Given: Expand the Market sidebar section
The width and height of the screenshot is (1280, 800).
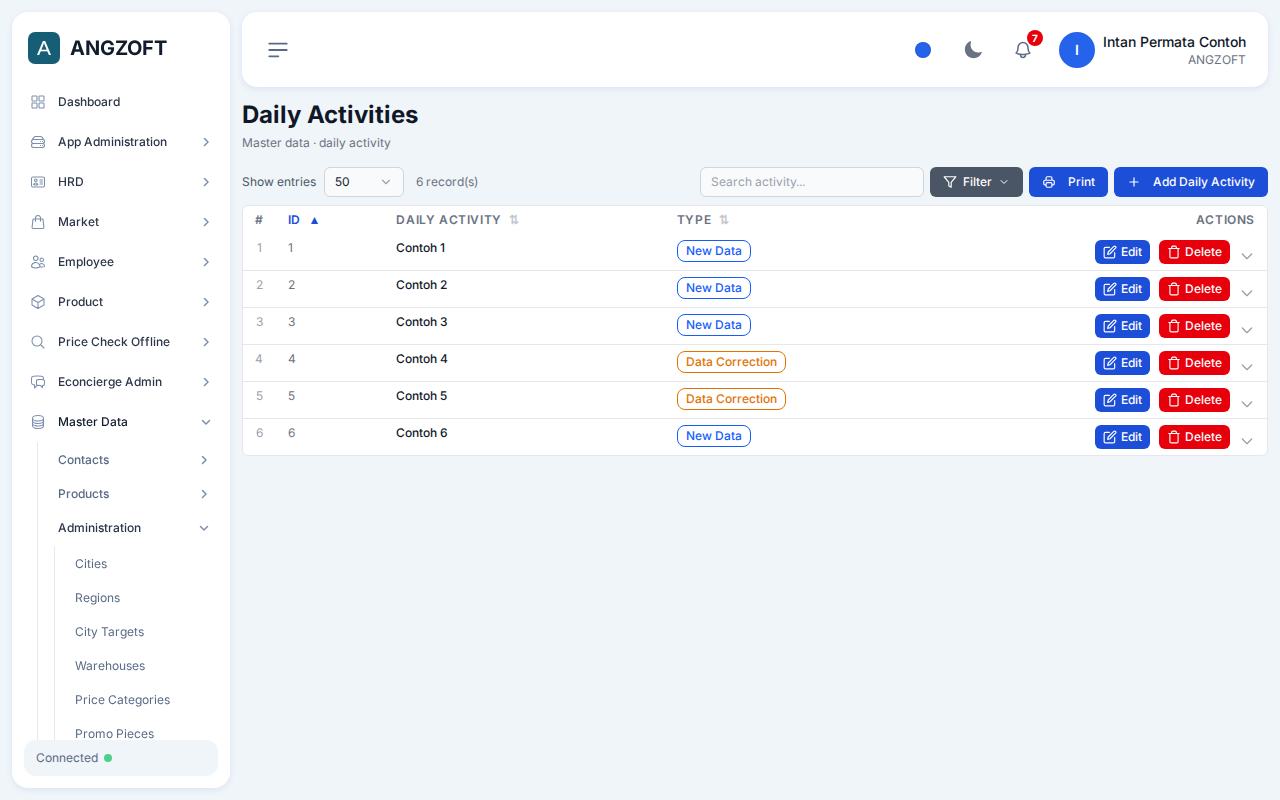Looking at the screenshot, I should (x=121, y=222).
